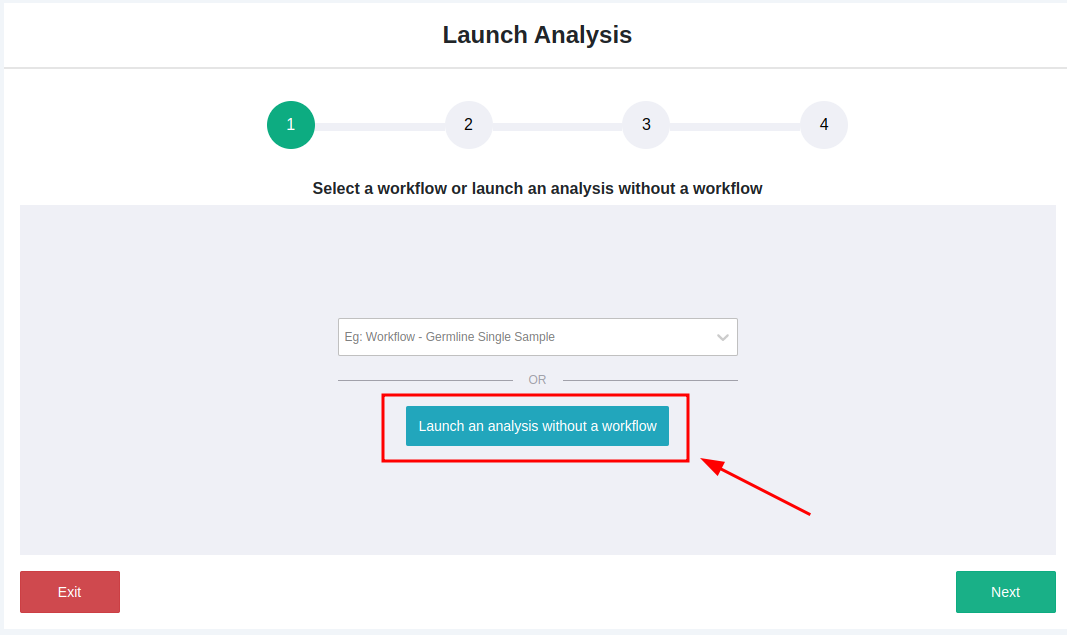Screen dimensions: 1067x635
Task: Jump to step 2 in the wizard
Action: point(468,125)
